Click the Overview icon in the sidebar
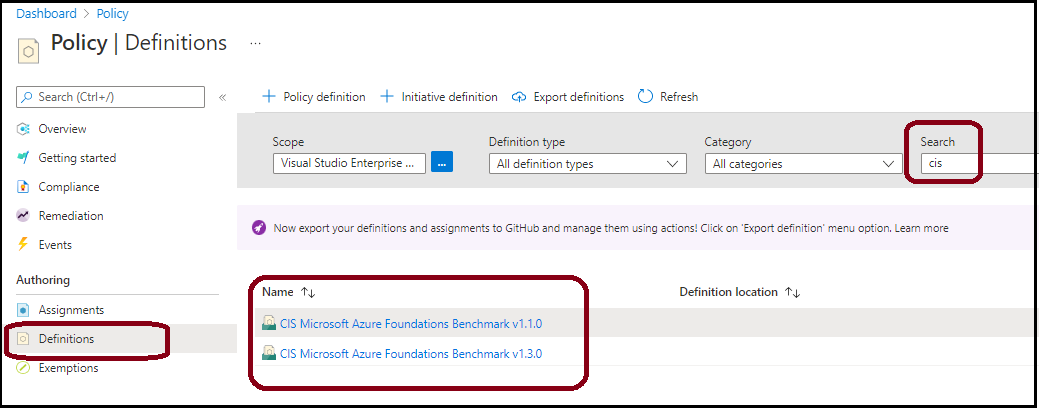Image resolution: width=1039 pixels, height=409 pixels. (24, 129)
